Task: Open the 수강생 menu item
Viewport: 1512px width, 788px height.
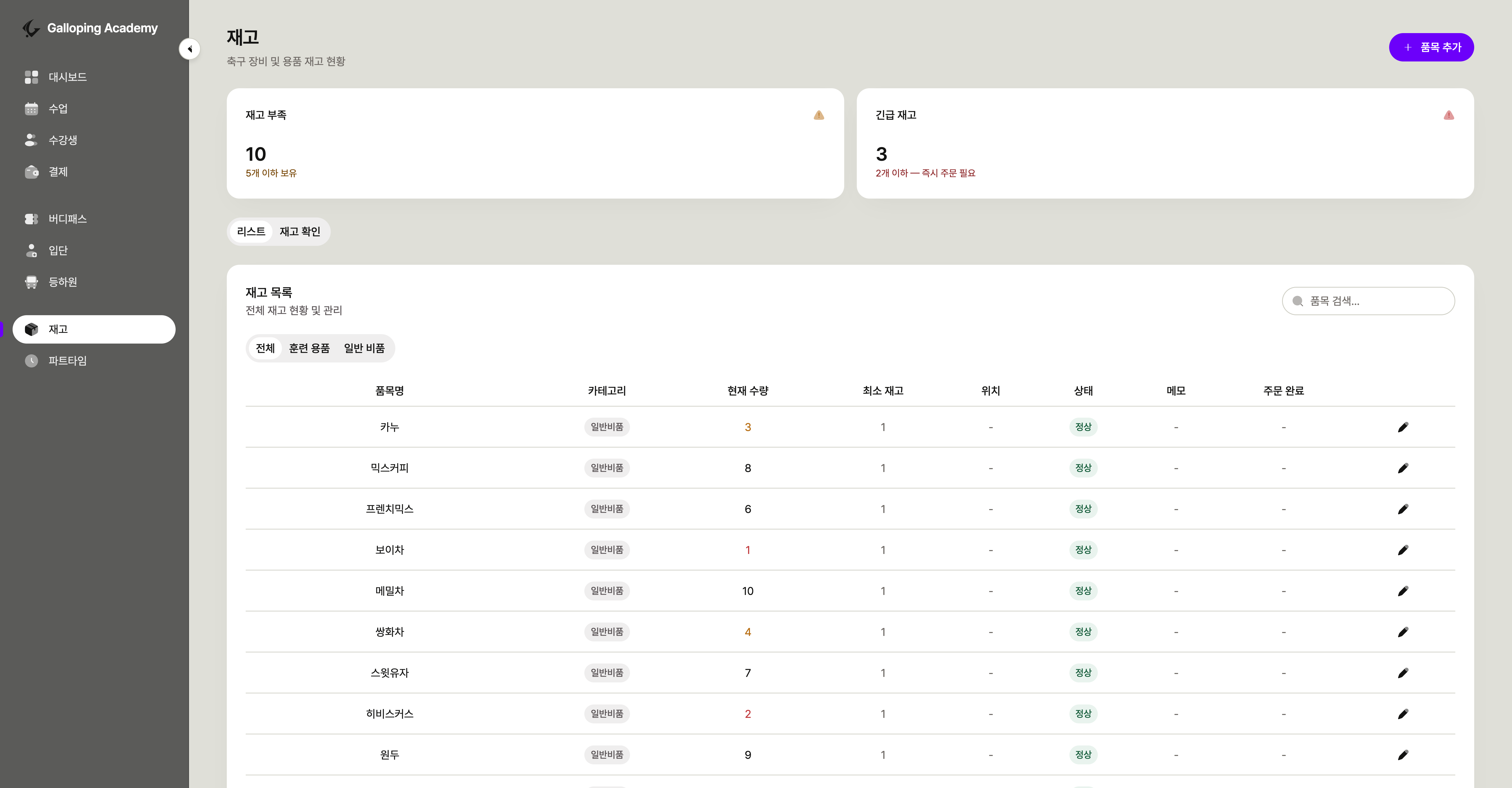Action: [x=94, y=140]
